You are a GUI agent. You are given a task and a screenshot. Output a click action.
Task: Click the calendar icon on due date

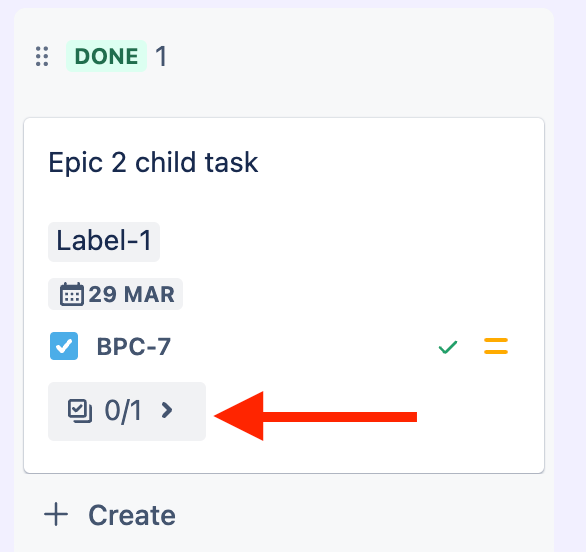coord(72,294)
